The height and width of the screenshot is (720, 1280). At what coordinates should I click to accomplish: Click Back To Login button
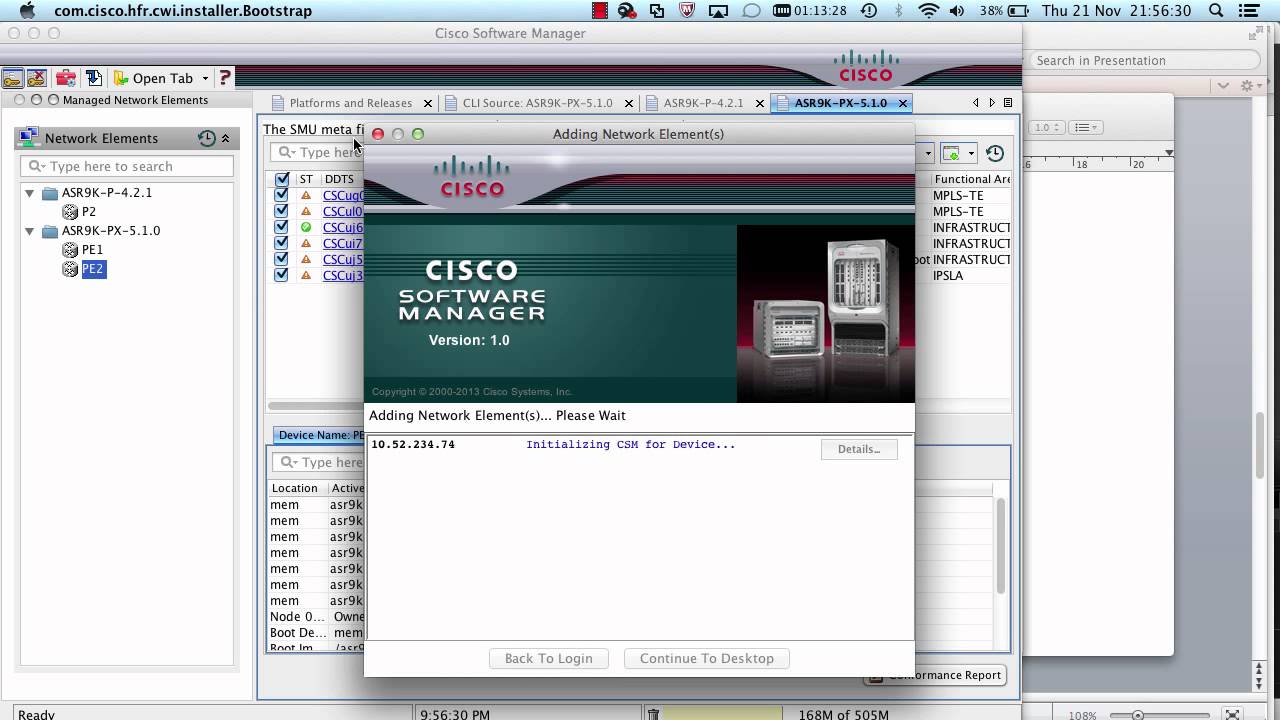[548, 658]
